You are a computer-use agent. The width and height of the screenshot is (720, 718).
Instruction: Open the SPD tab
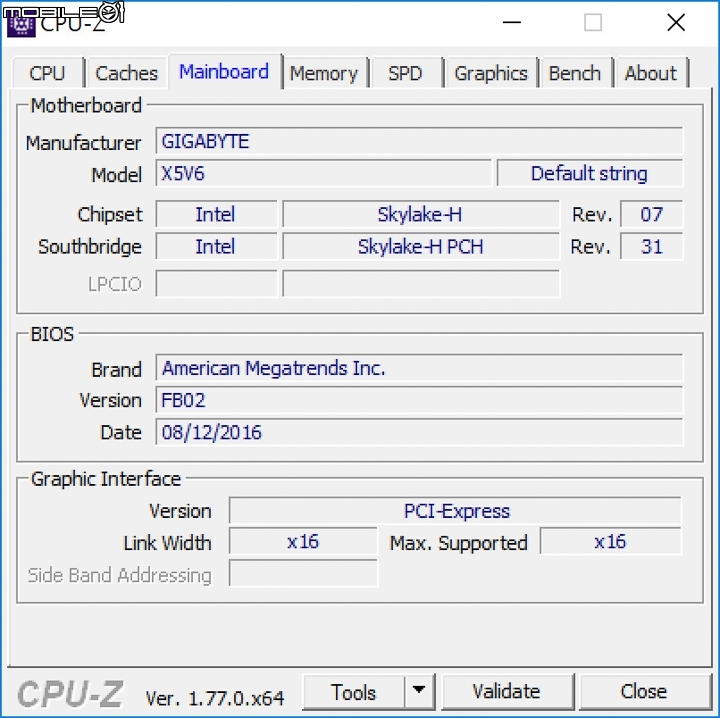(405, 73)
